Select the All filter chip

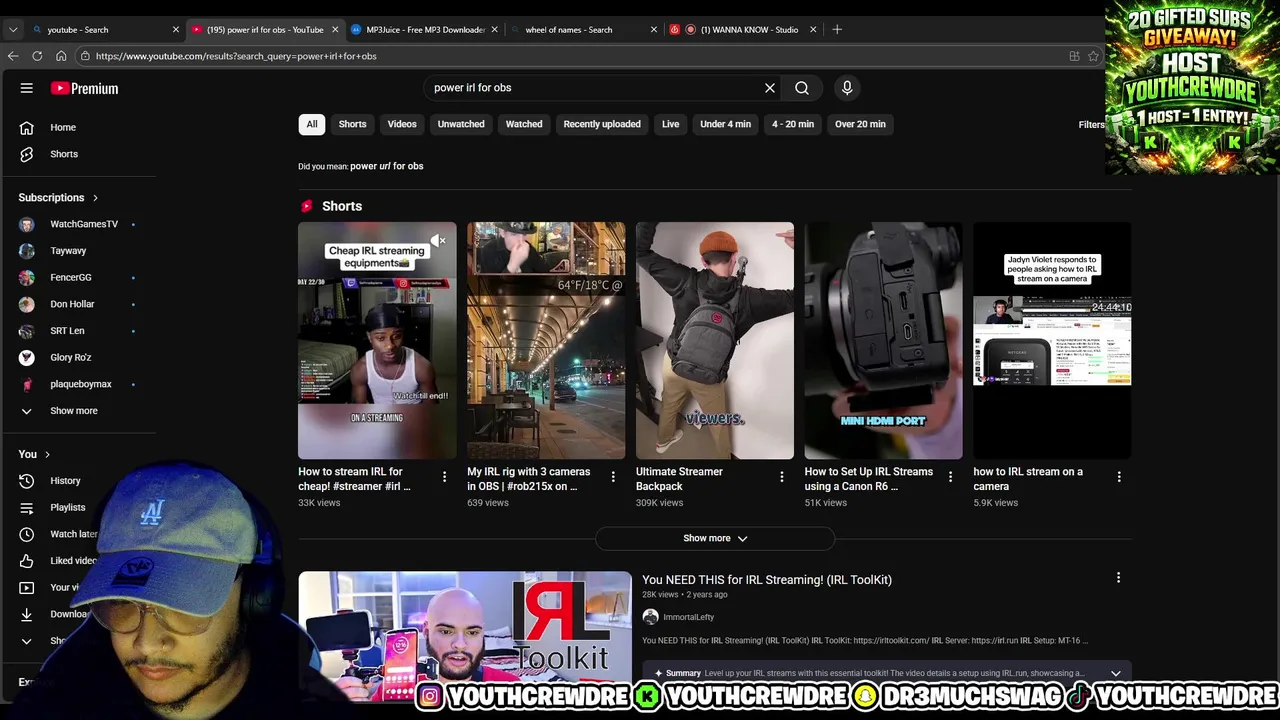point(312,124)
